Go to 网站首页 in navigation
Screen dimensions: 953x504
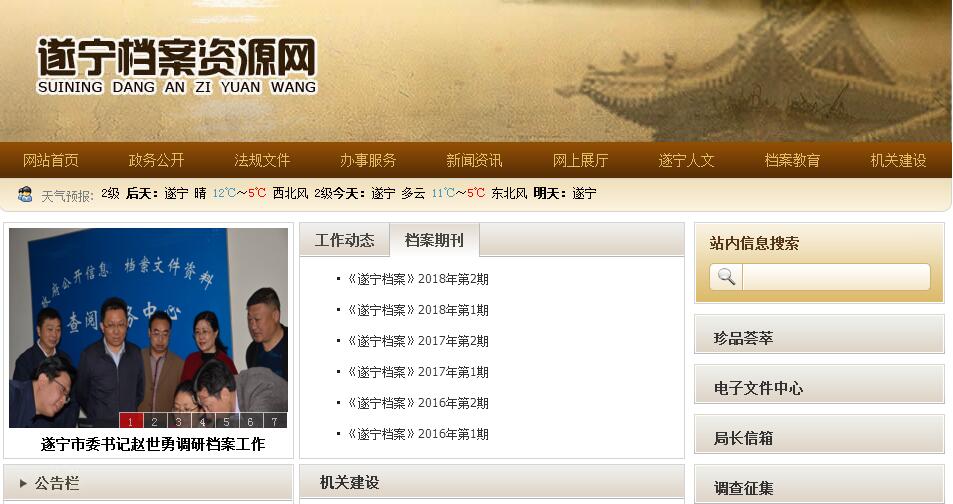click(x=50, y=161)
